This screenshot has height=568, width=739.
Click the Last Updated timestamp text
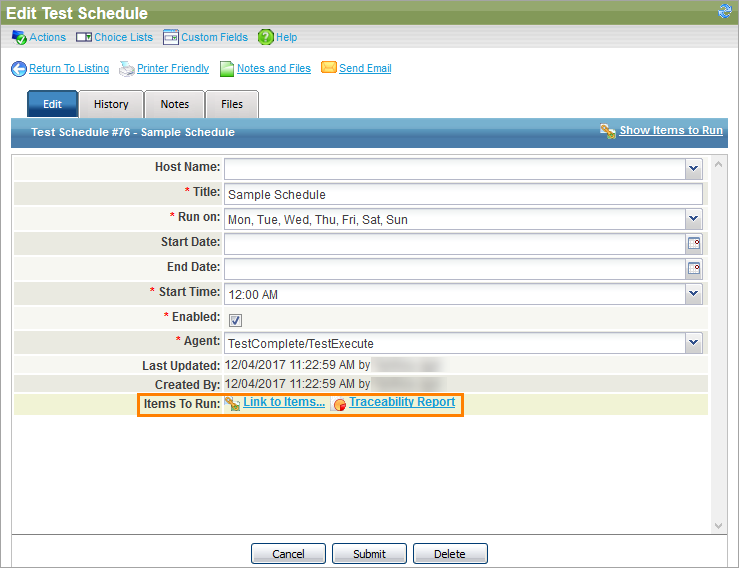[x=297, y=365]
